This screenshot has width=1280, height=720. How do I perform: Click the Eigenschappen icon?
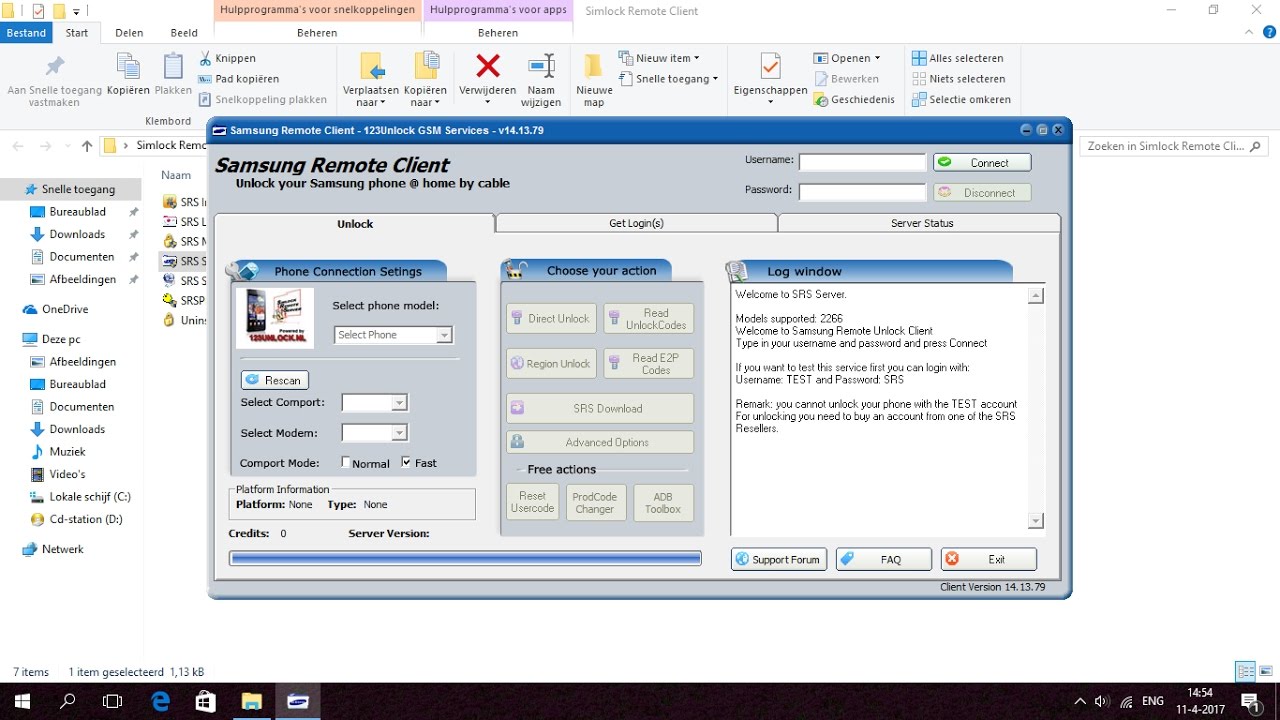tap(770, 66)
